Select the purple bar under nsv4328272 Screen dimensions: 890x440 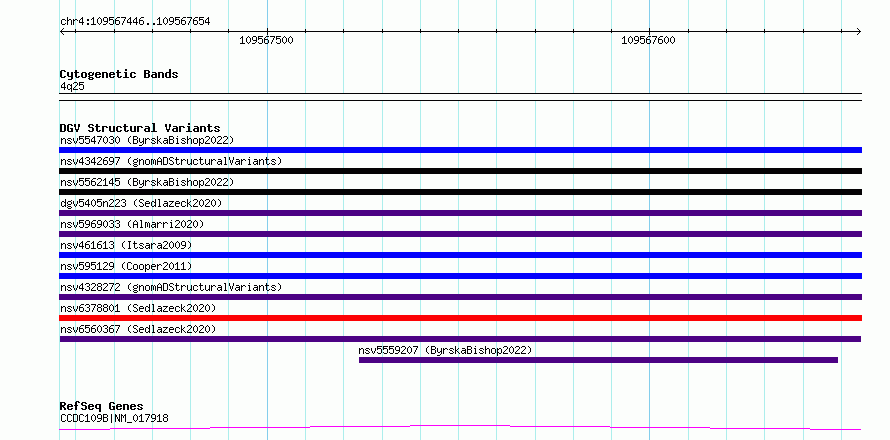click(460, 297)
